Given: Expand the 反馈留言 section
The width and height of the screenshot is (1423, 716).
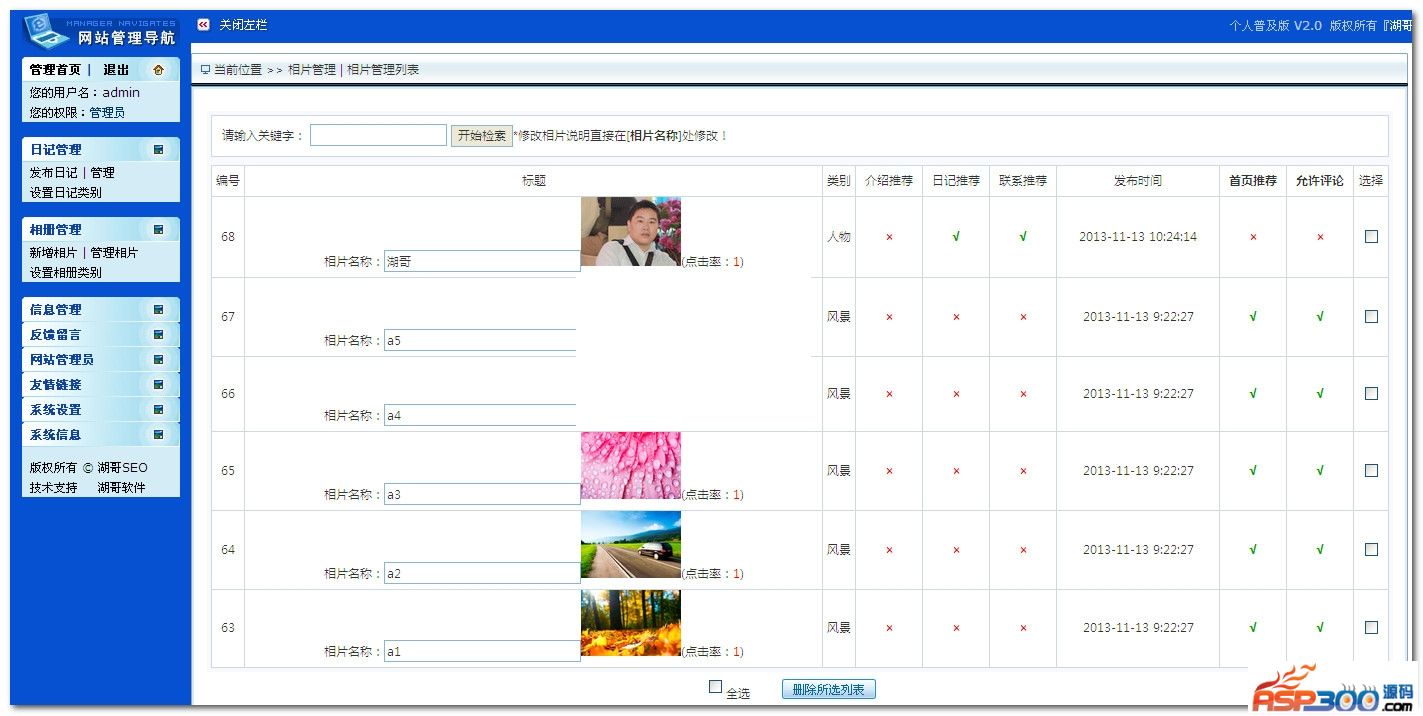Looking at the screenshot, I should (x=101, y=335).
